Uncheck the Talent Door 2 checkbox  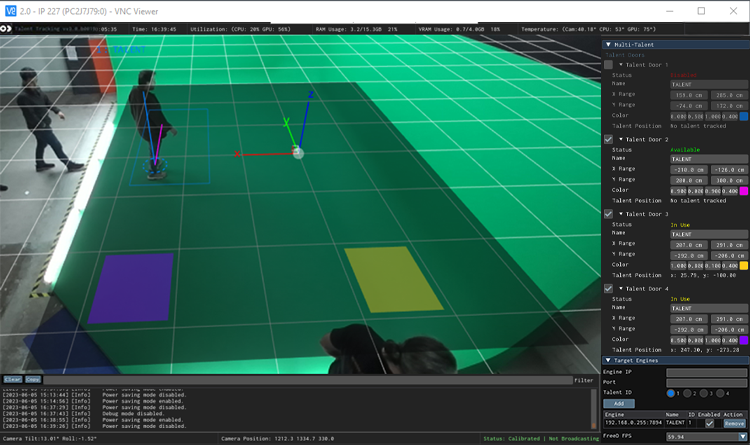click(608, 139)
